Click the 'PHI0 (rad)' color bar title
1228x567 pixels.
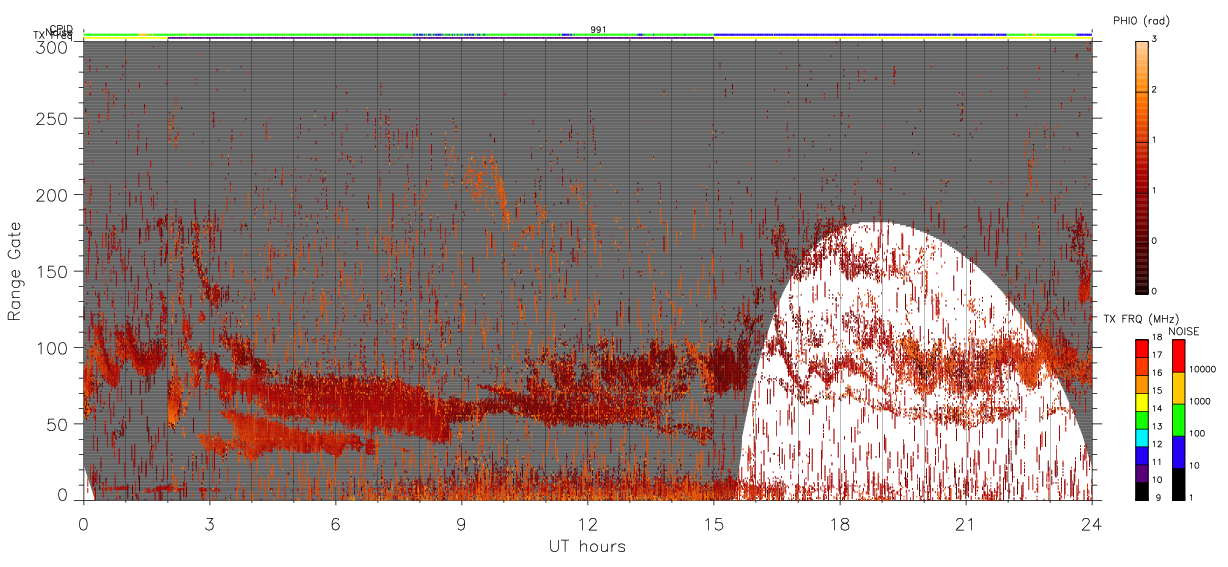click(x=1141, y=21)
